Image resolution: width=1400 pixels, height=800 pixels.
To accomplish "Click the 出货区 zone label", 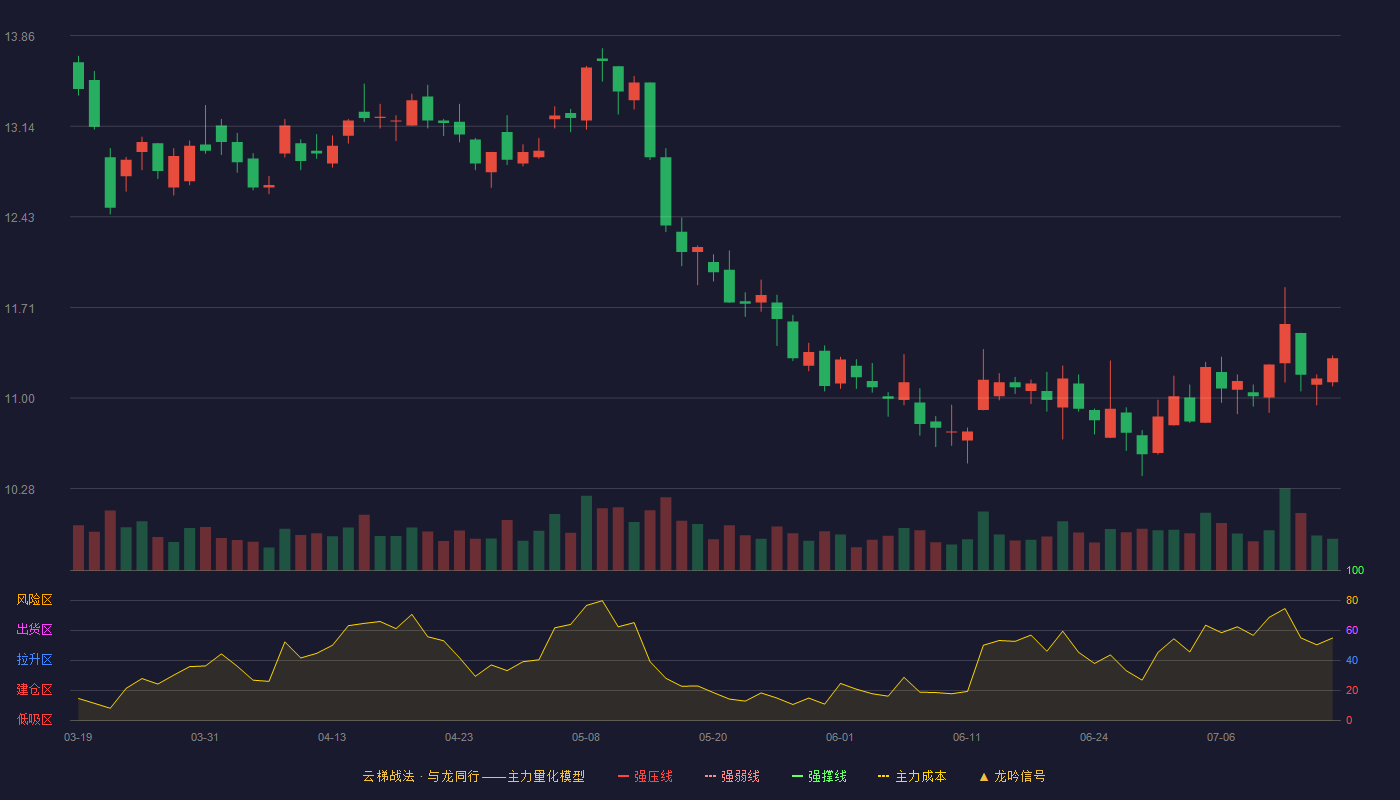I will coord(34,630).
